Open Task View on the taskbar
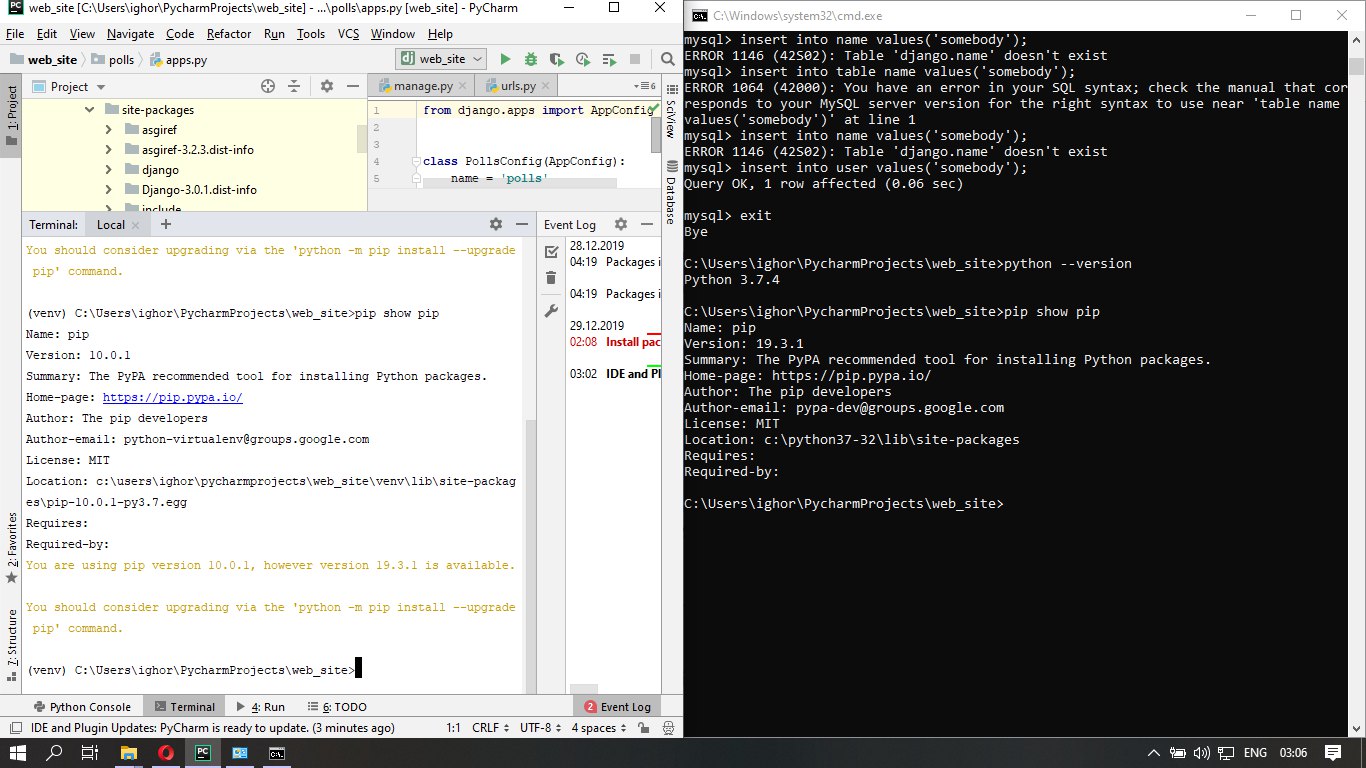1366x768 pixels. click(x=90, y=753)
